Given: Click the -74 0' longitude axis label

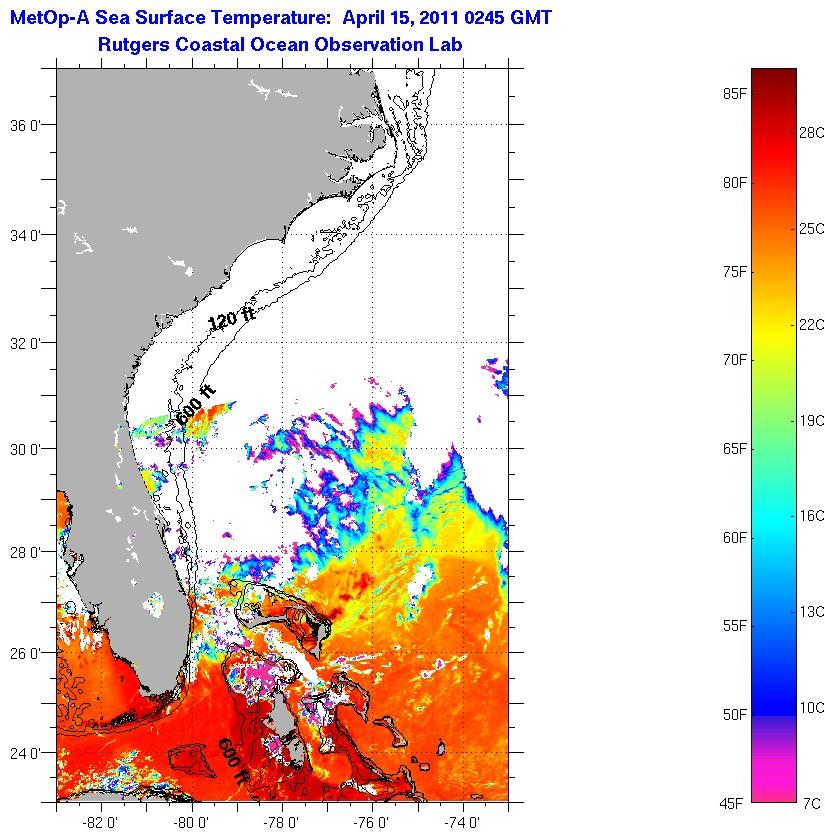Looking at the screenshot, I should [463, 822].
